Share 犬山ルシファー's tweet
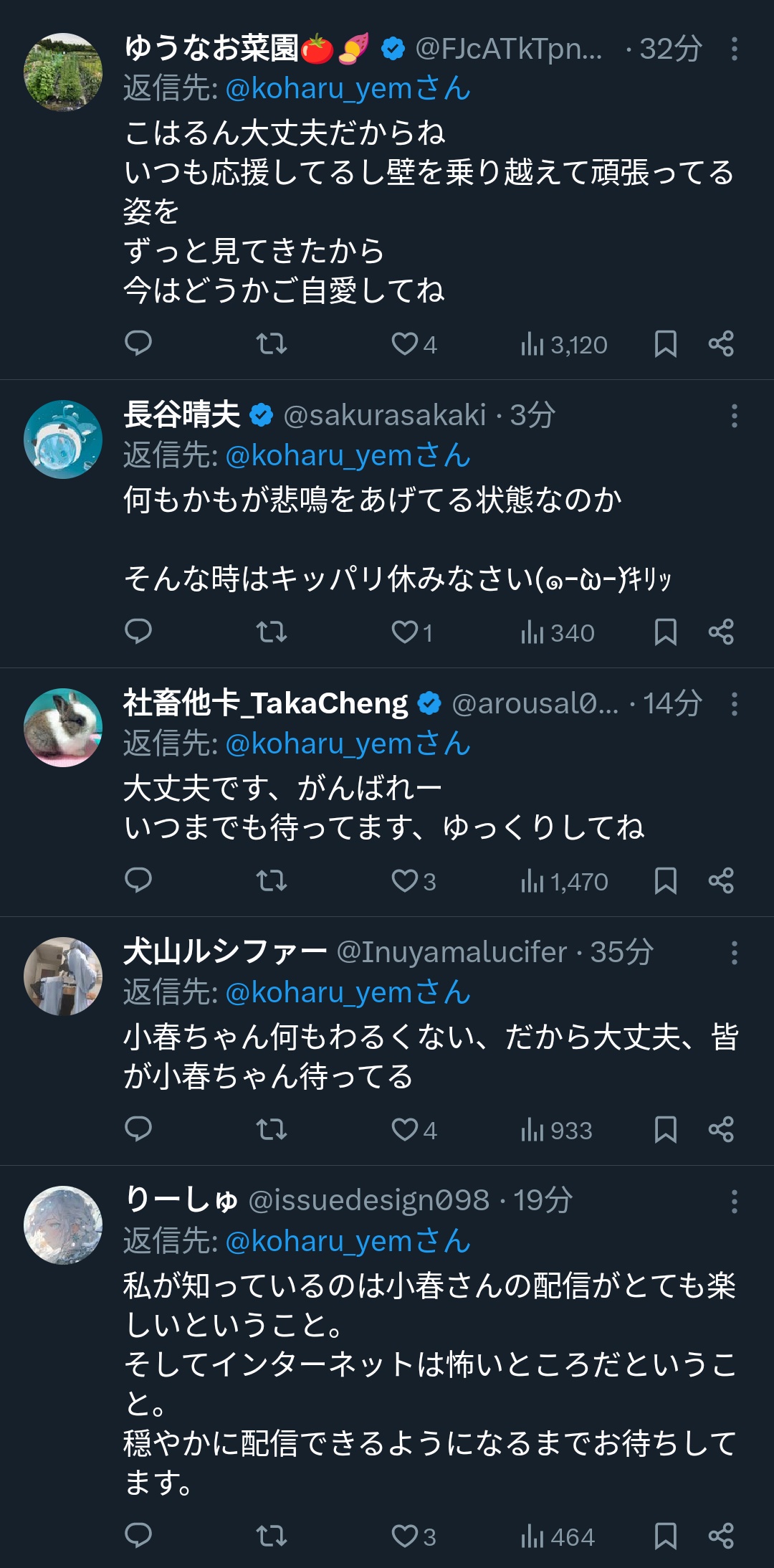The height and width of the screenshot is (1568, 774). pyautogui.click(x=721, y=1129)
